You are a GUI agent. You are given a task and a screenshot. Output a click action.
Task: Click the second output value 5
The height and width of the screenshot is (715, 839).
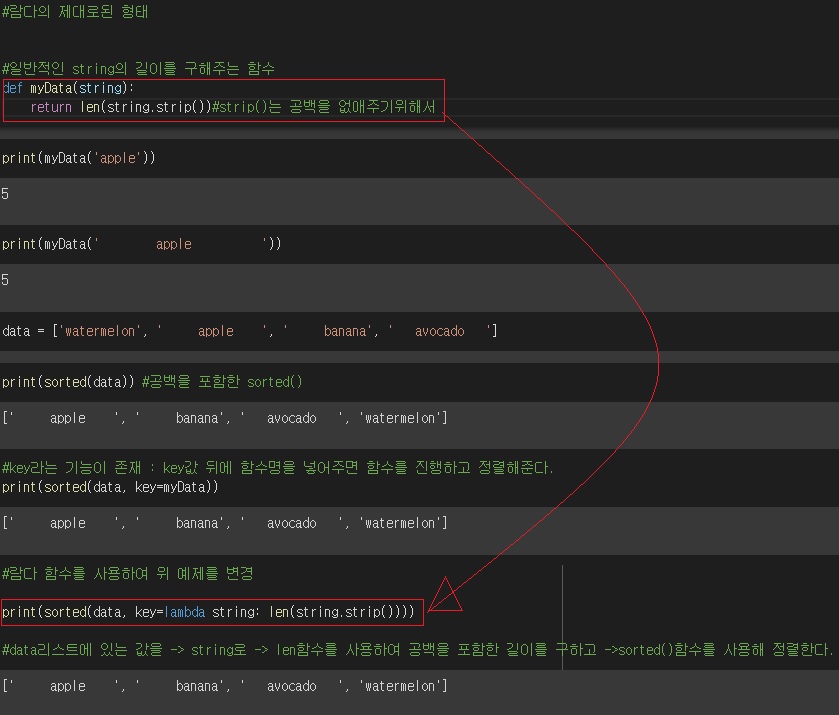5,279
